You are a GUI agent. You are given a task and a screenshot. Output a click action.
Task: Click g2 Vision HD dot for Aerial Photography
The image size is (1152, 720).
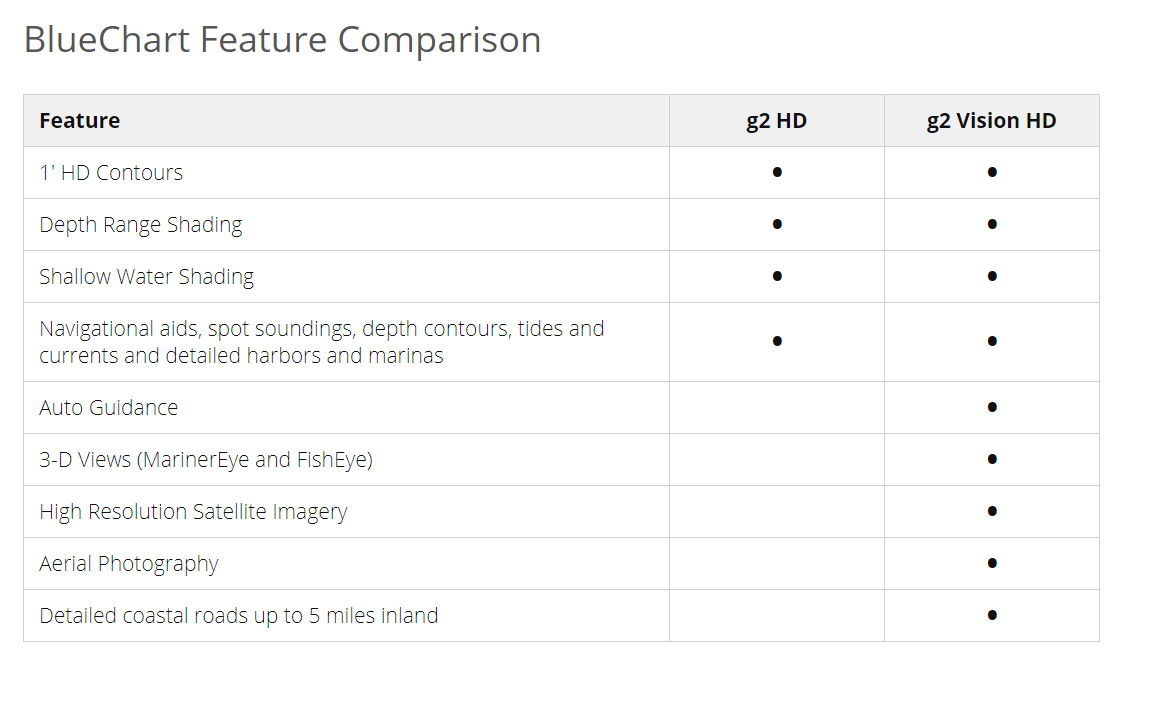[992, 563]
